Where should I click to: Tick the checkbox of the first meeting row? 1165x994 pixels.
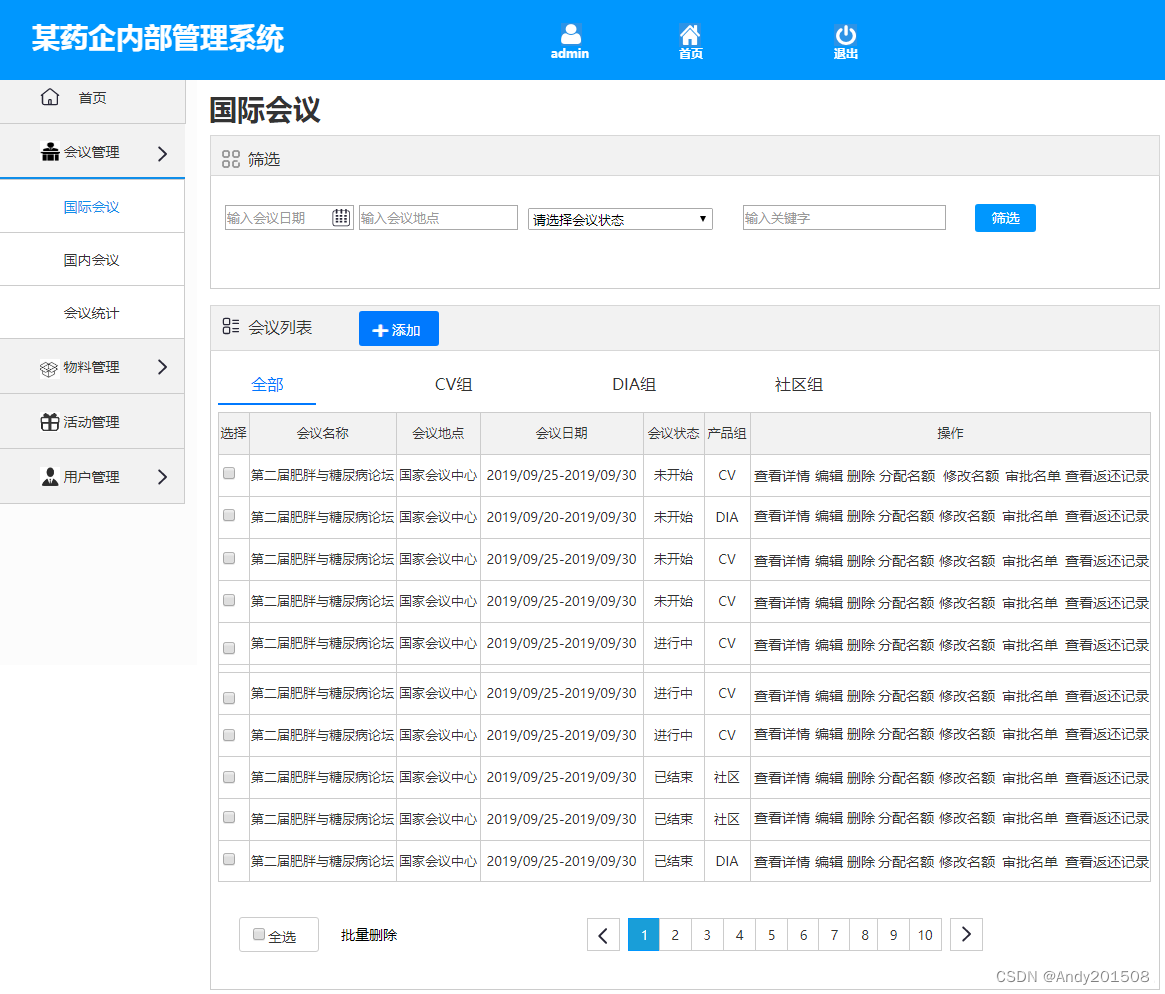pos(228,474)
